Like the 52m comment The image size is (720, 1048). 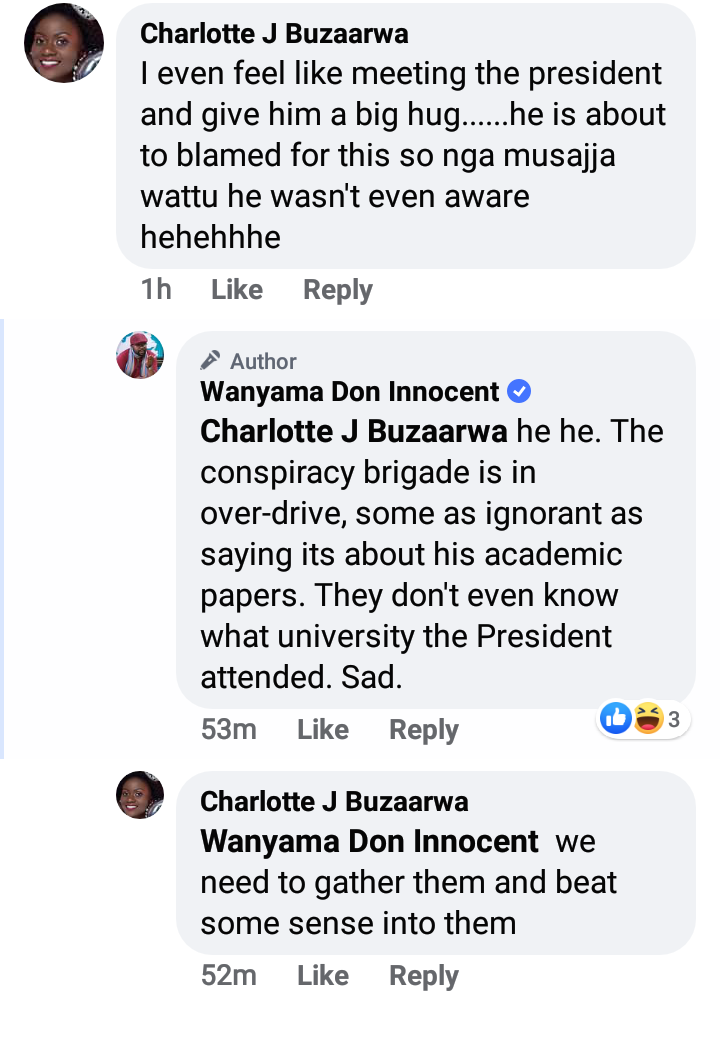[323, 975]
